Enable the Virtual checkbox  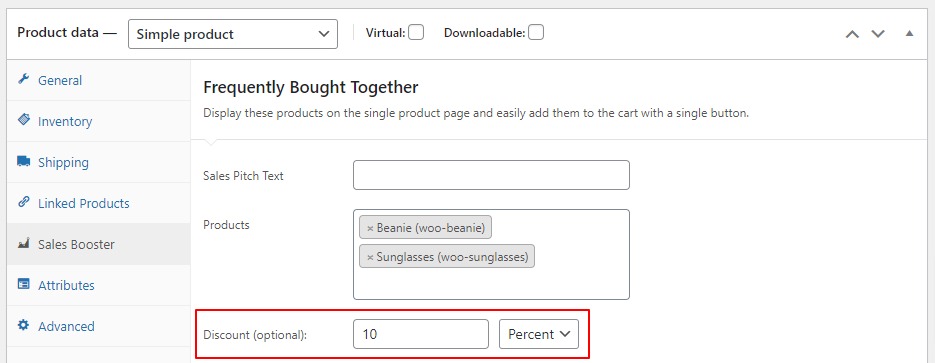point(416,32)
